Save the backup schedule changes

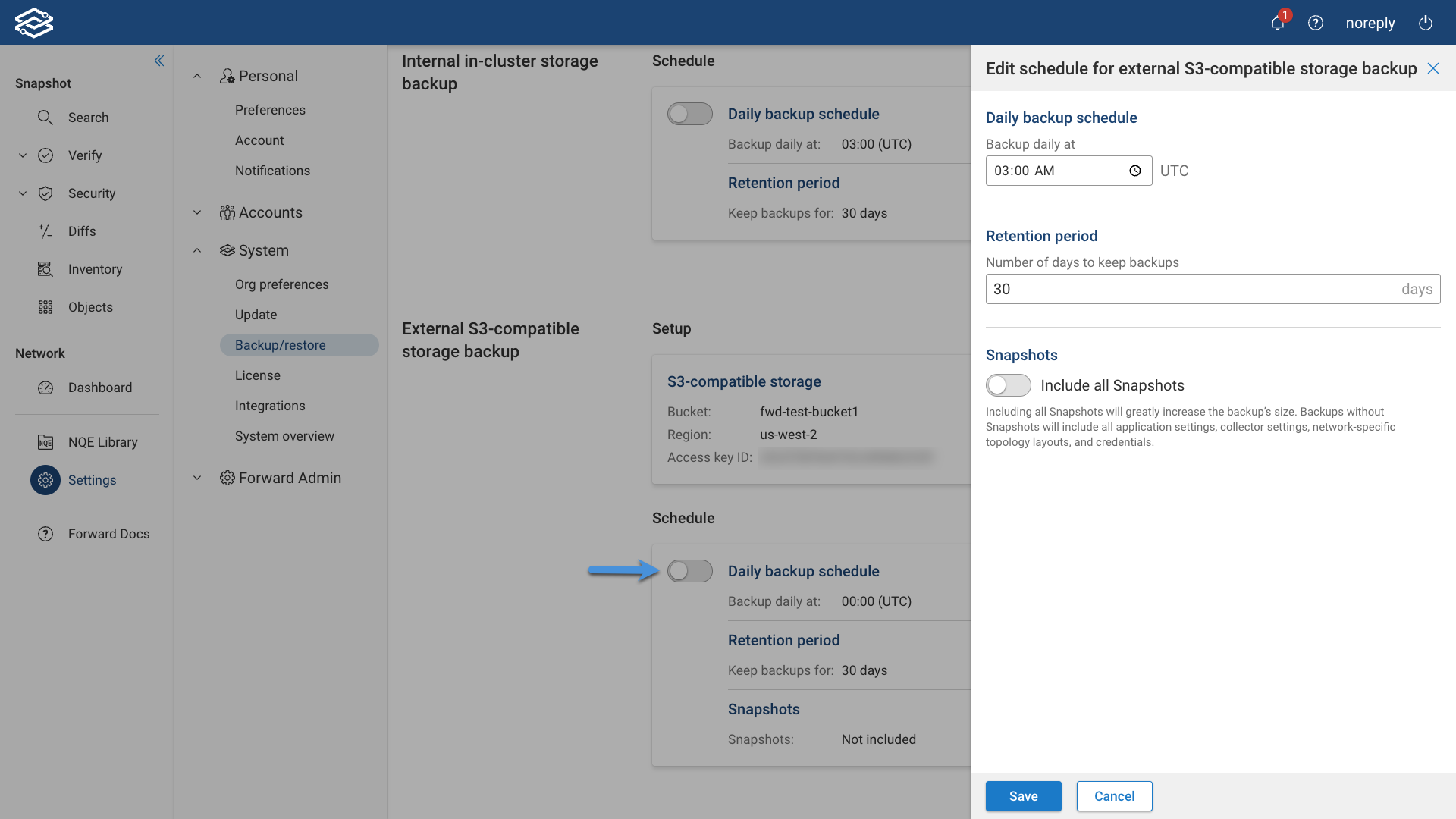tap(1023, 796)
